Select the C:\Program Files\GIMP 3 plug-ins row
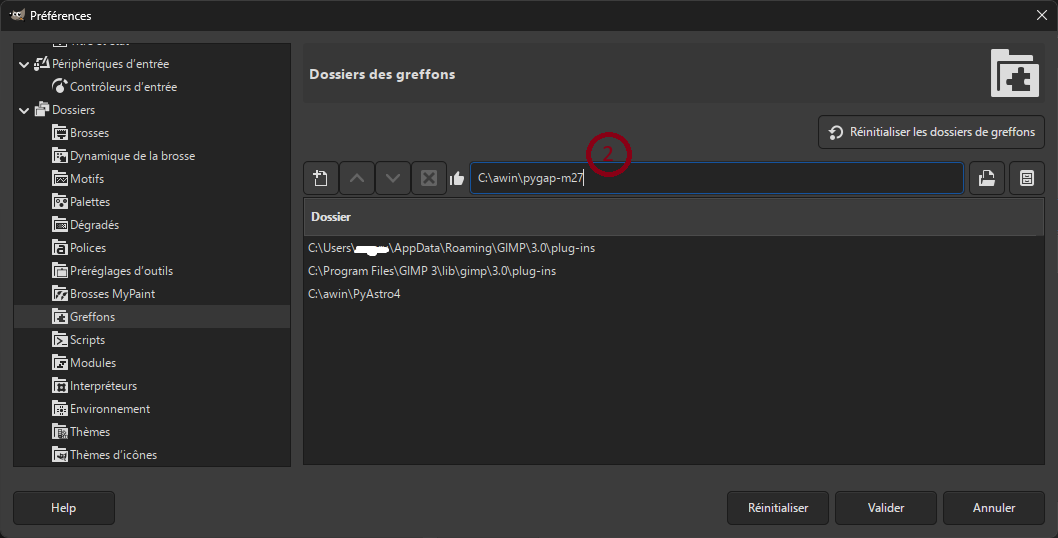1058x538 pixels. tap(673, 271)
